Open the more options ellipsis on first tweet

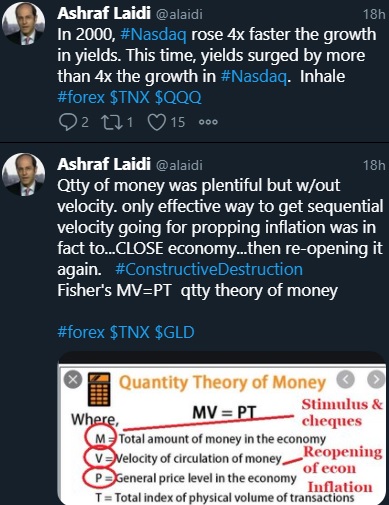[208, 122]
